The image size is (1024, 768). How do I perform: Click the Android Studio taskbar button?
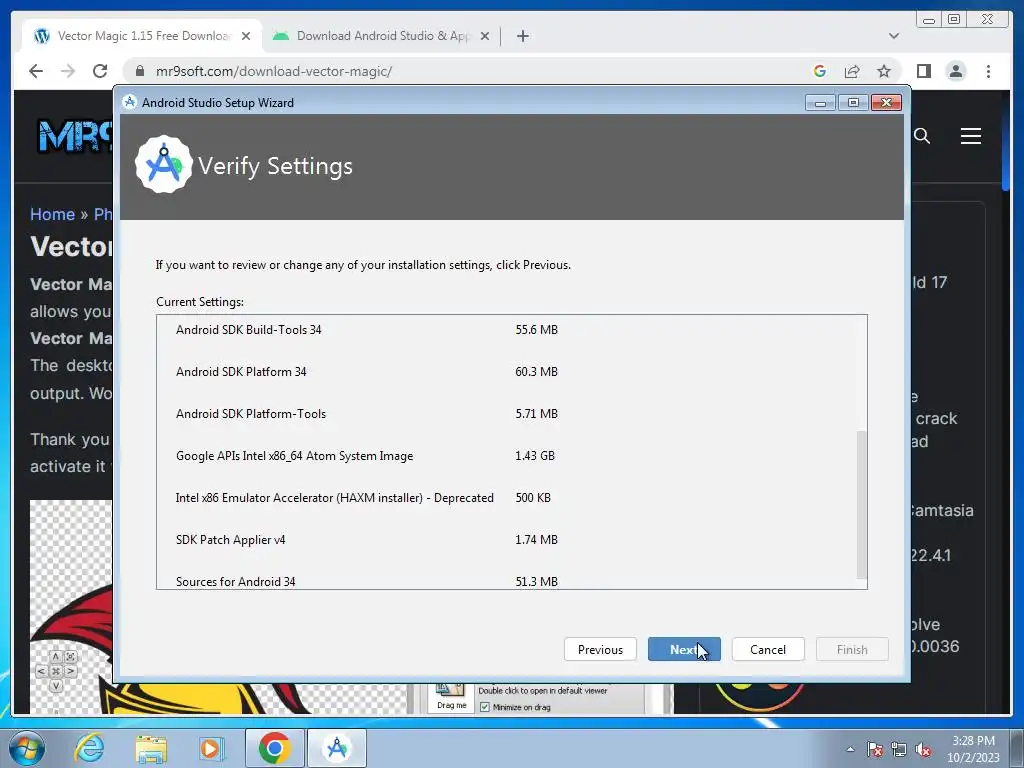pyautogui.click(x=336, y=748)
